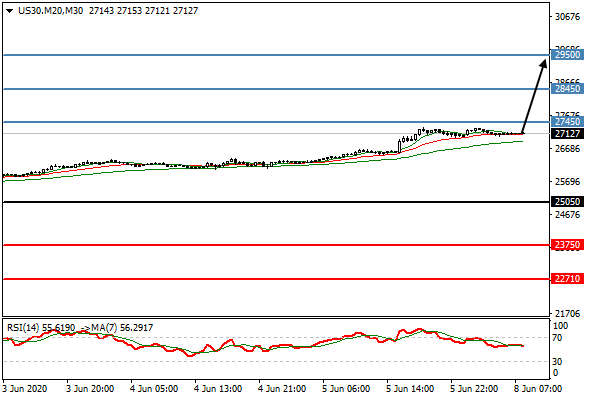This screenshot has width=590, height=400.
Task: Select the 3 Jun 2020 time axis label
Action: (25, 389)
